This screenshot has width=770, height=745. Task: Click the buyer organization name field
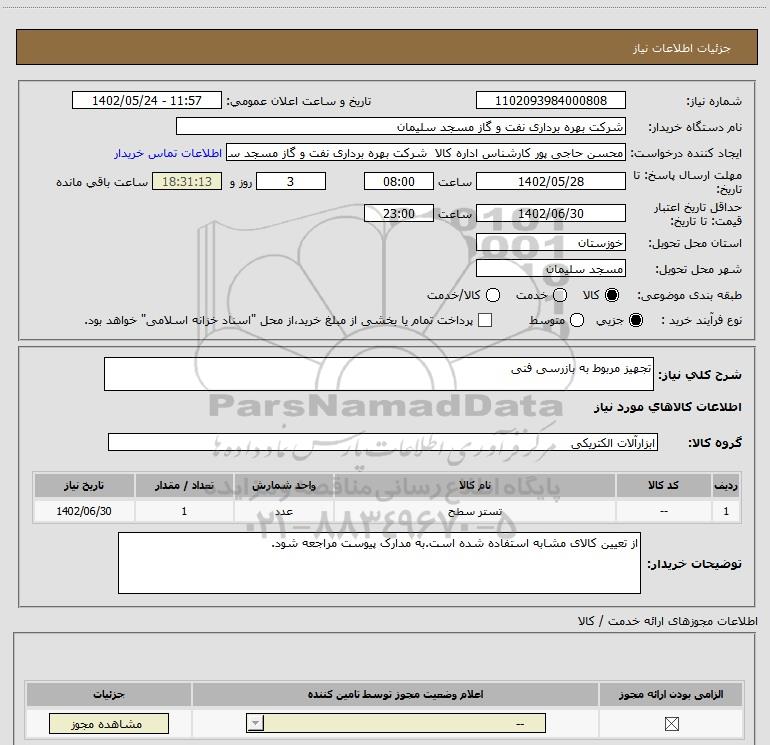(401, 126)
